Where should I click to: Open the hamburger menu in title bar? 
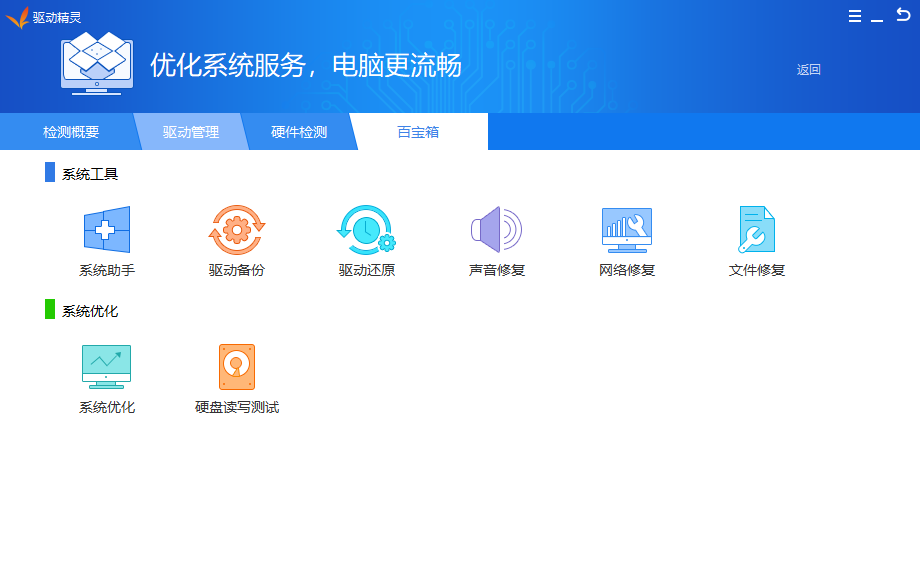point(855,16)
